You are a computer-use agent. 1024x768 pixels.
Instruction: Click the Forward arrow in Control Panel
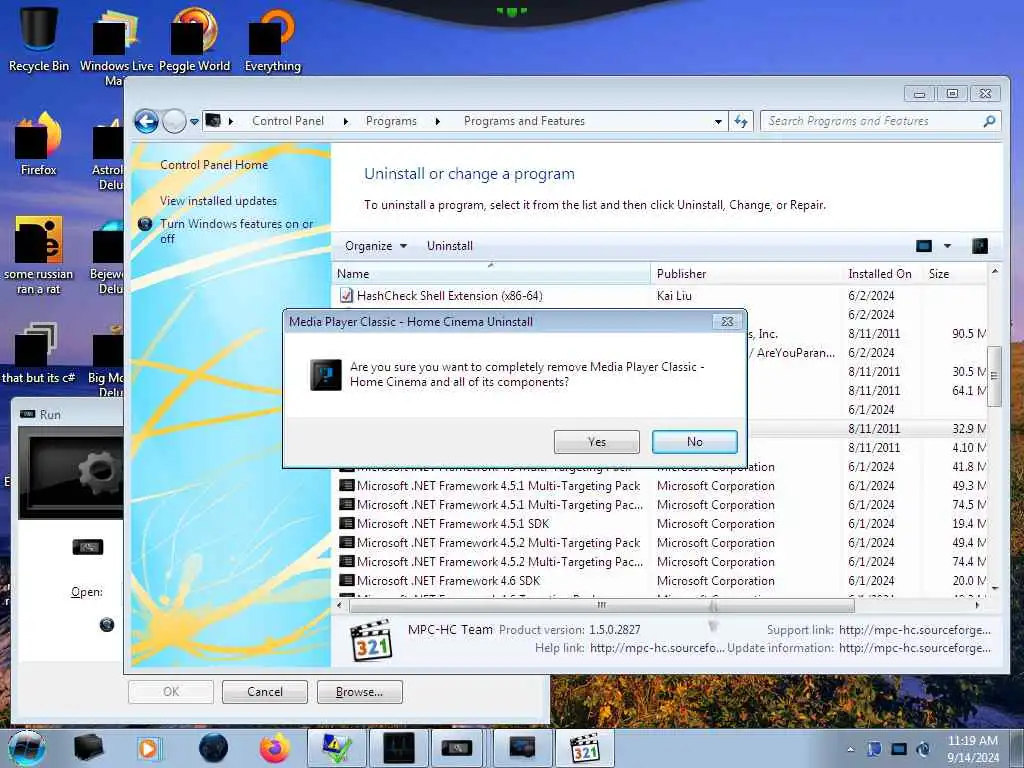tap(174, 121)
